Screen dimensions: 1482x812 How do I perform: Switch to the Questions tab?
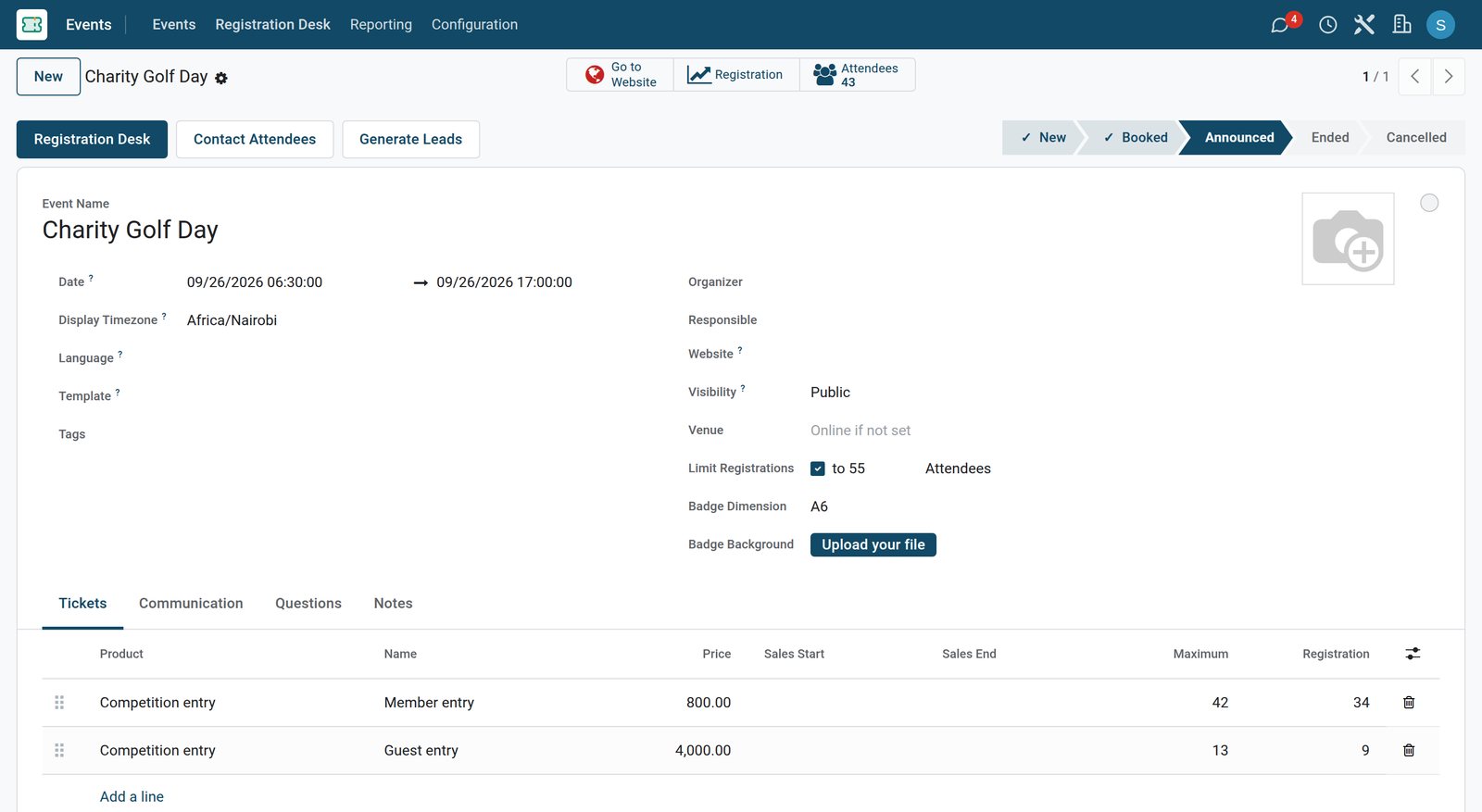click(308, 604)
